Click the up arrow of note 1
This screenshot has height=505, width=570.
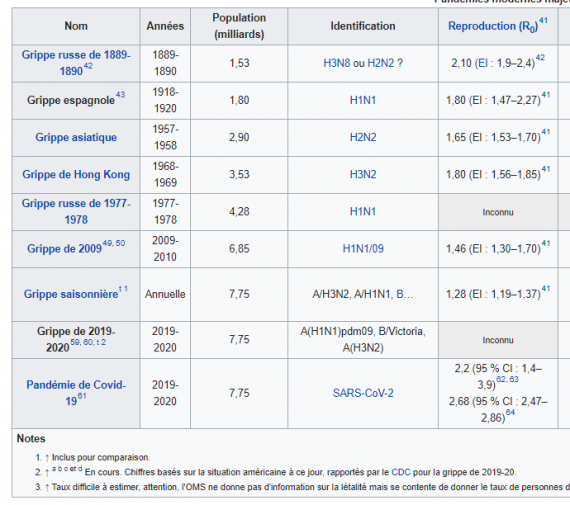47,458
